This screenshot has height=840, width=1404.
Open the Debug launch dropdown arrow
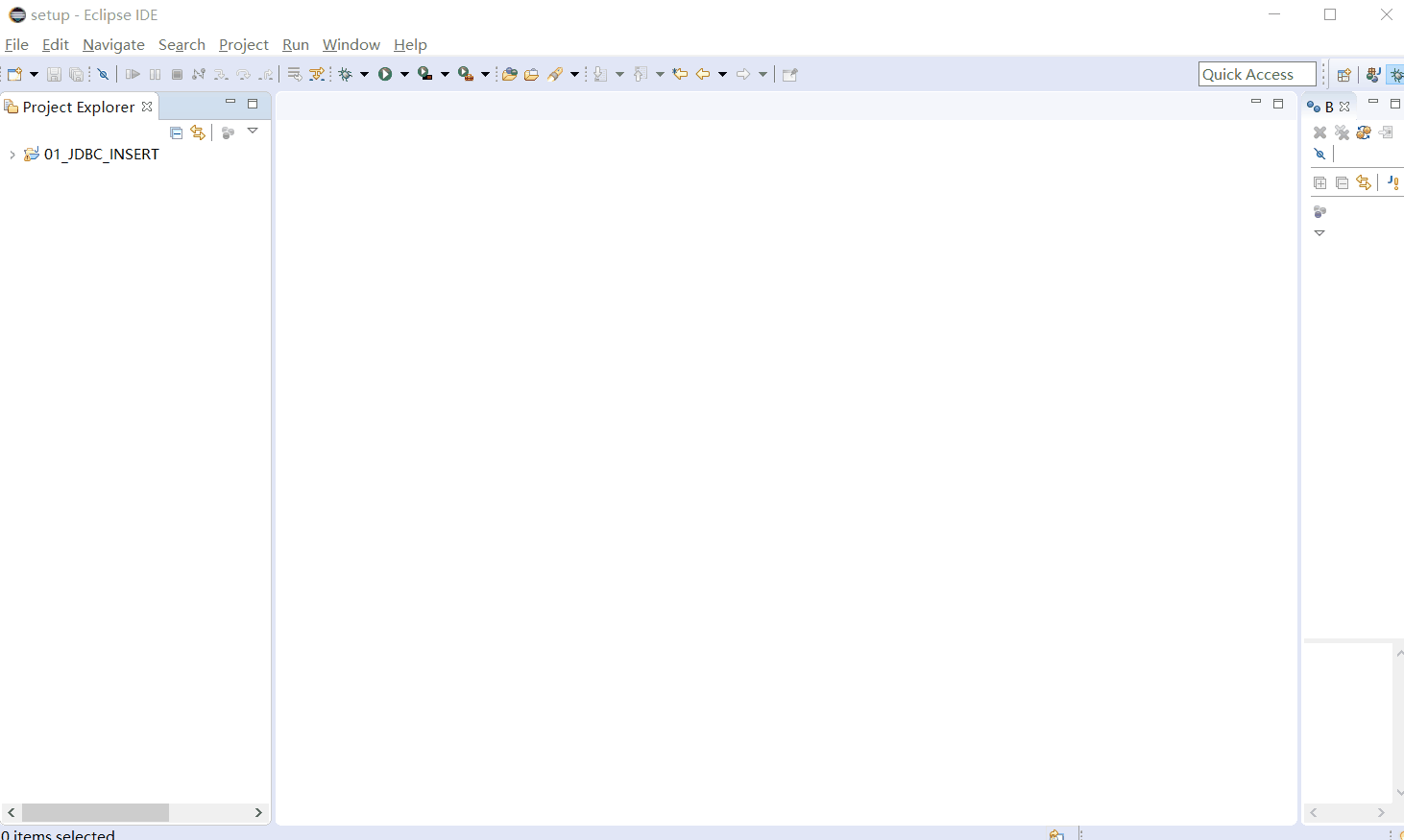tap(364, 74)
